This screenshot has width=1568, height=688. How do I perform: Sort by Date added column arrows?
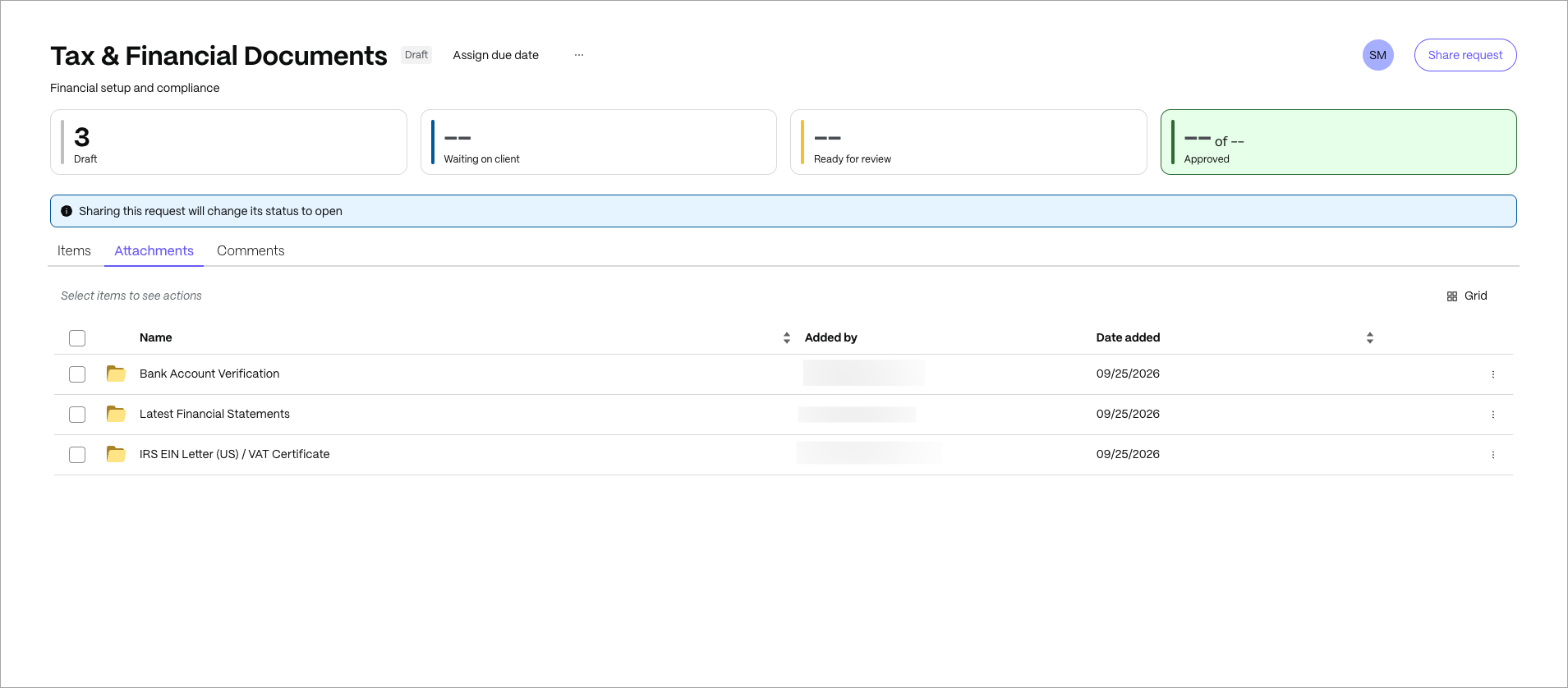point(1369,337)
